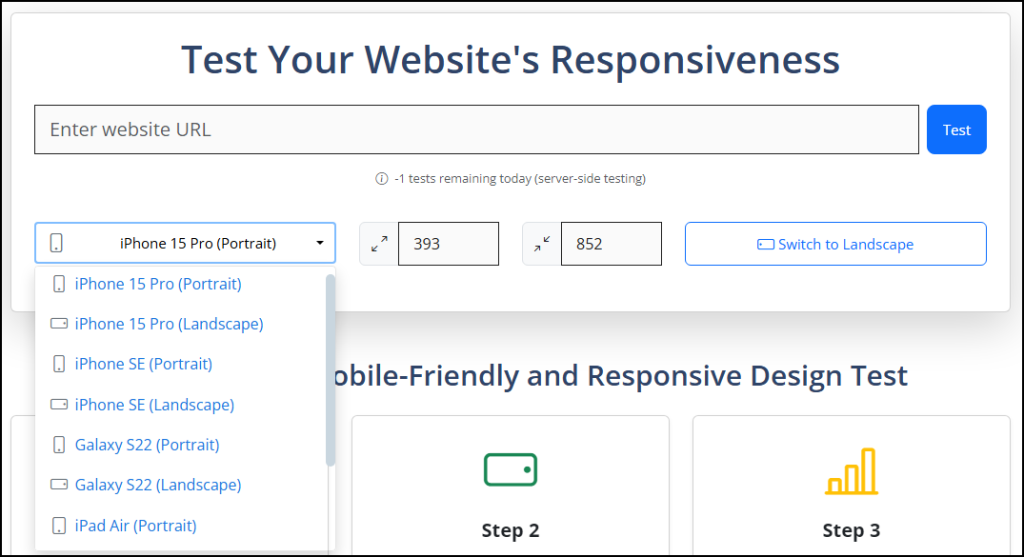
Task: Click the width expand arrows icon
Action: 379,244
